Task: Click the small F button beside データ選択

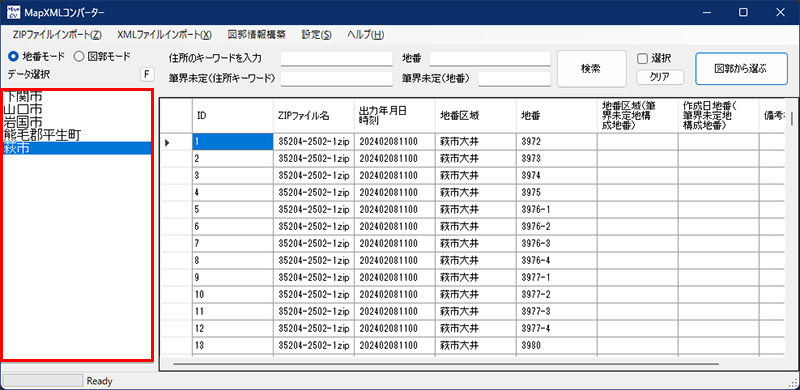Action: coord(147,75)
